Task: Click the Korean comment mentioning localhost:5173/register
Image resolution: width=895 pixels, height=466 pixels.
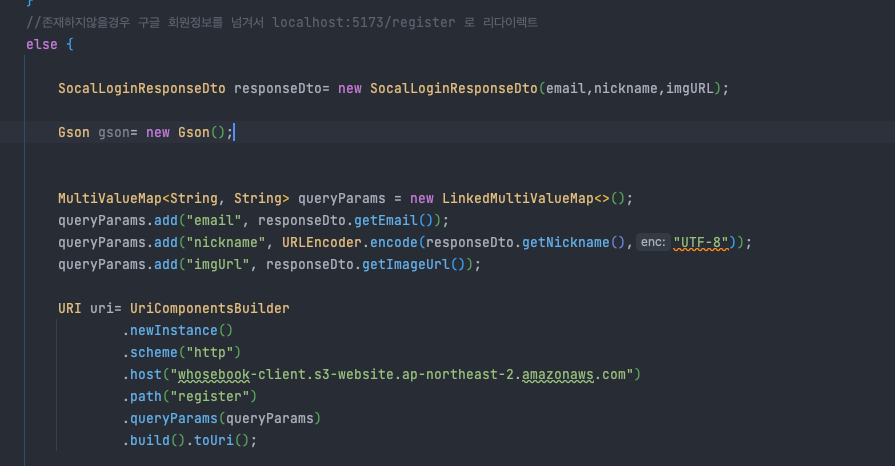Action: click(282, 22)
